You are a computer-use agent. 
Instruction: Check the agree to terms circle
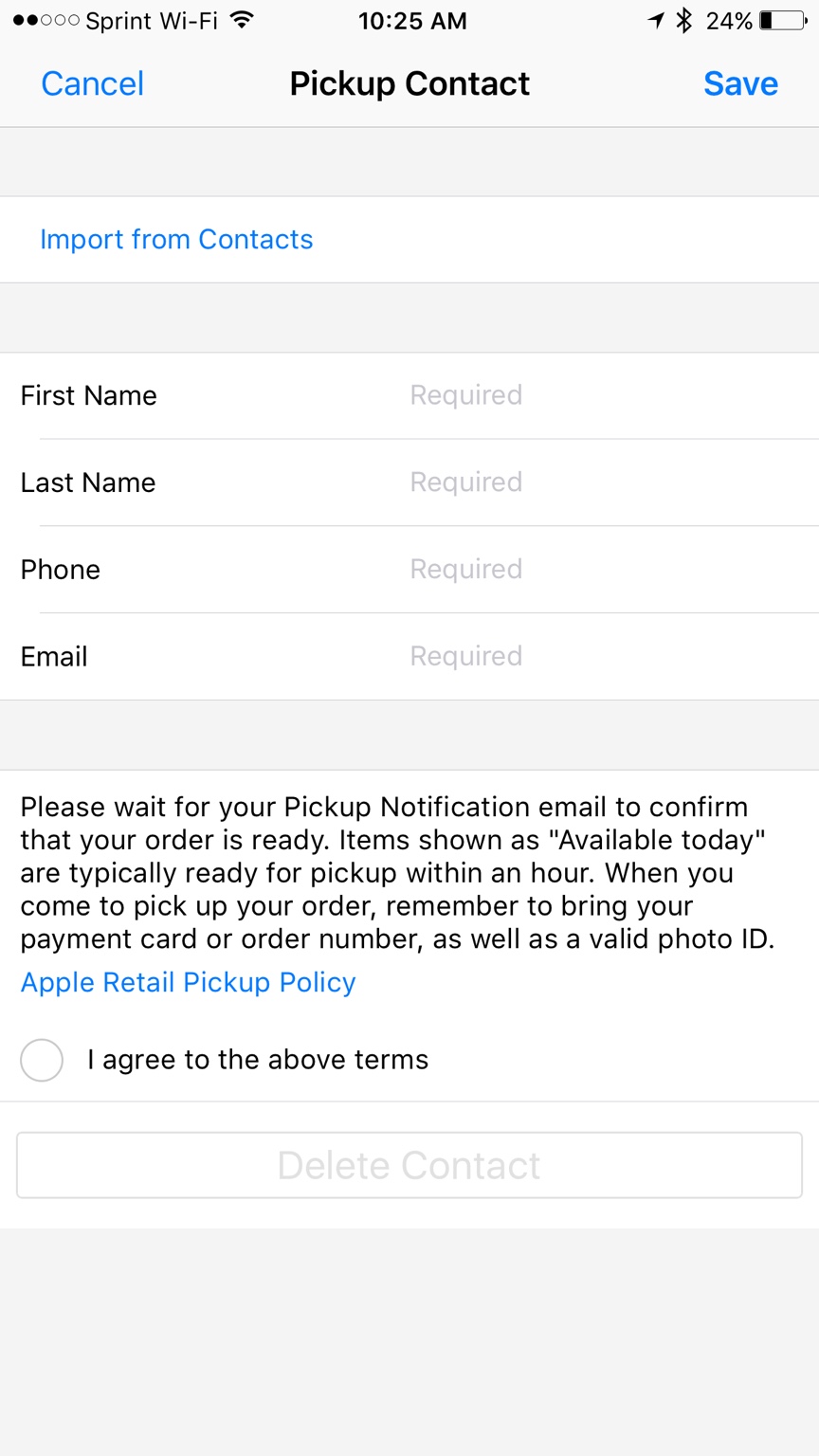[42, 1060]
